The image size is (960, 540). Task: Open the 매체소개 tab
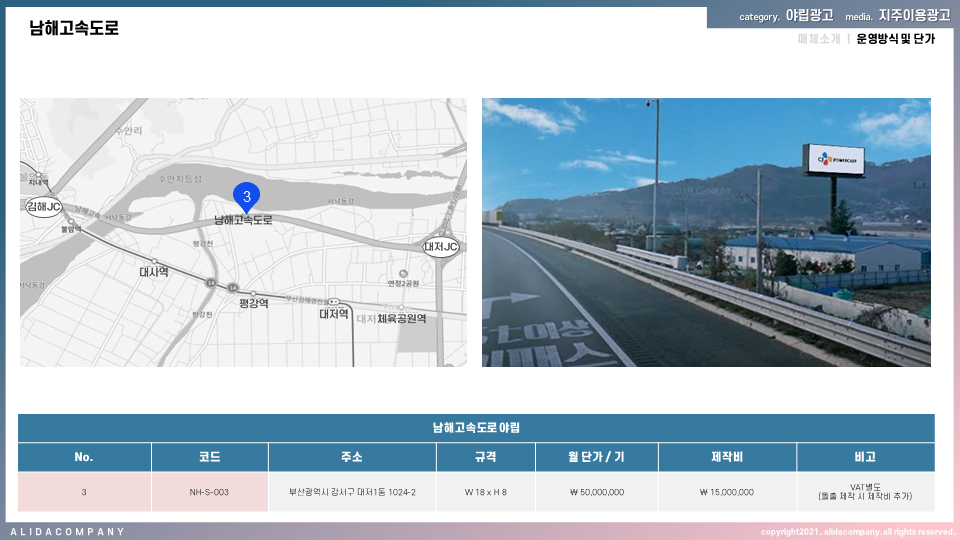819,39
